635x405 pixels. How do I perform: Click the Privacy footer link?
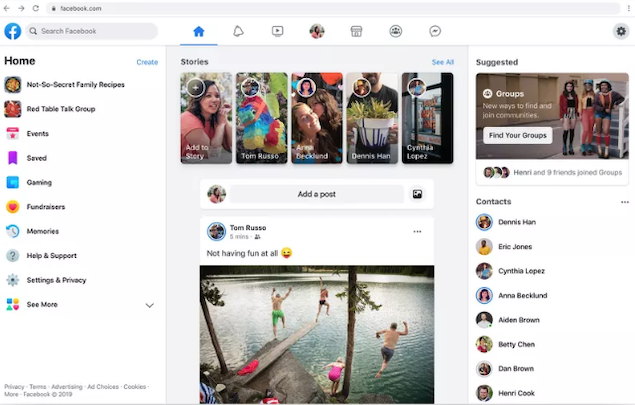(x=14, y=387)
